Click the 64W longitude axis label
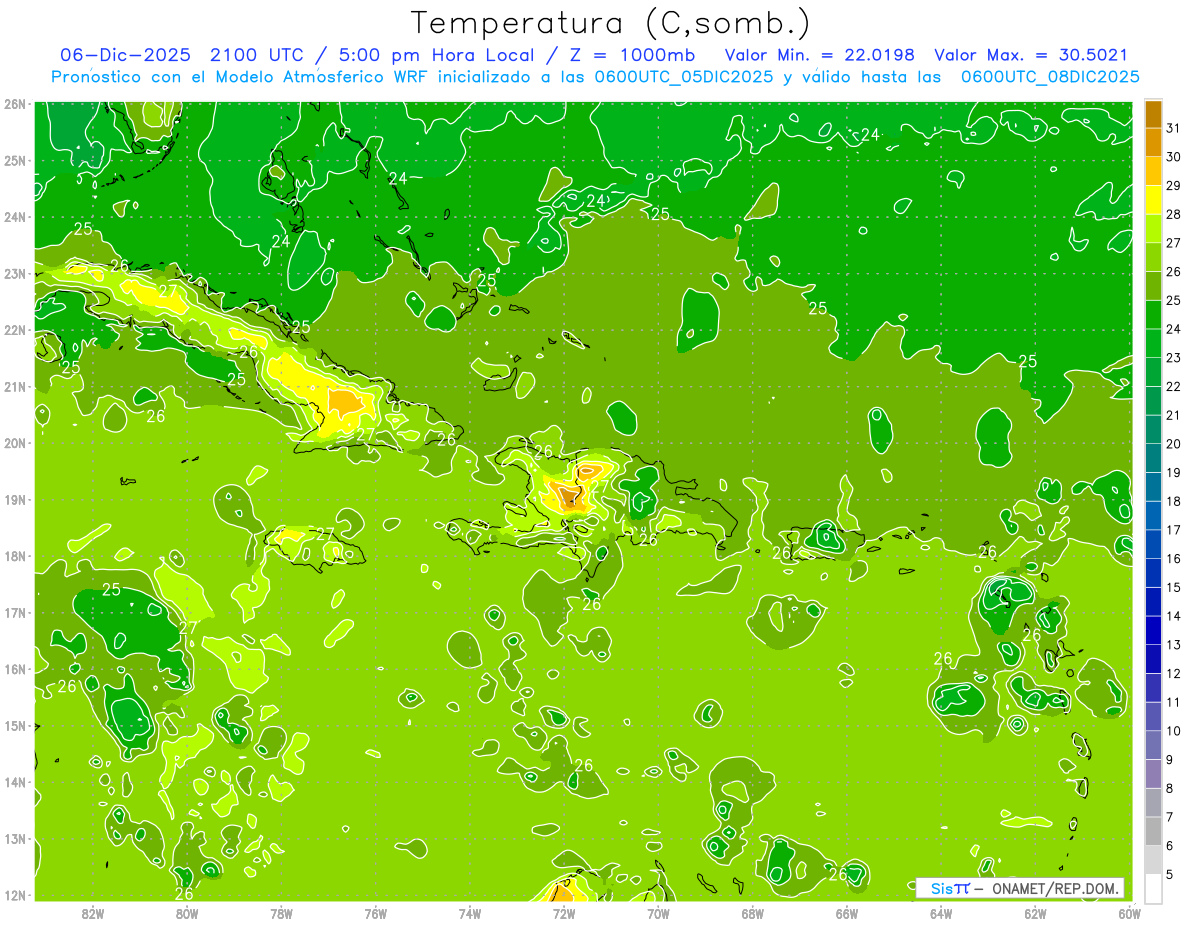Viewport: 1200px width, 927px height. pyautogui.click(x=941, y=912)
